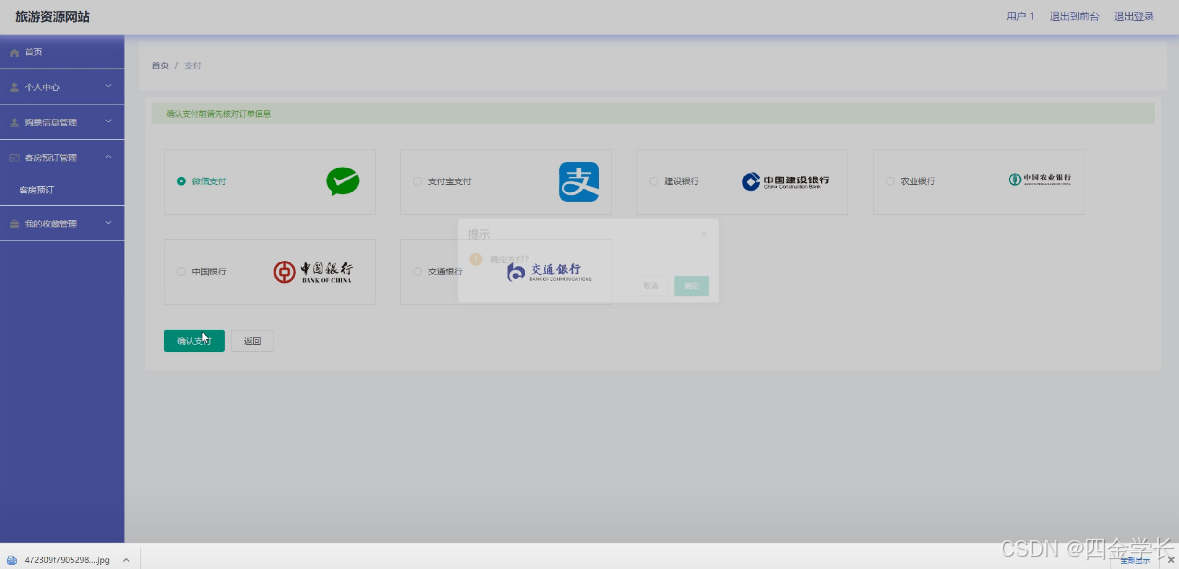The height and width of the screenshot is (569, 1179).
Task: Click the China Construction Bank logo
Action: pyautogui.click(x=786, y=181)
